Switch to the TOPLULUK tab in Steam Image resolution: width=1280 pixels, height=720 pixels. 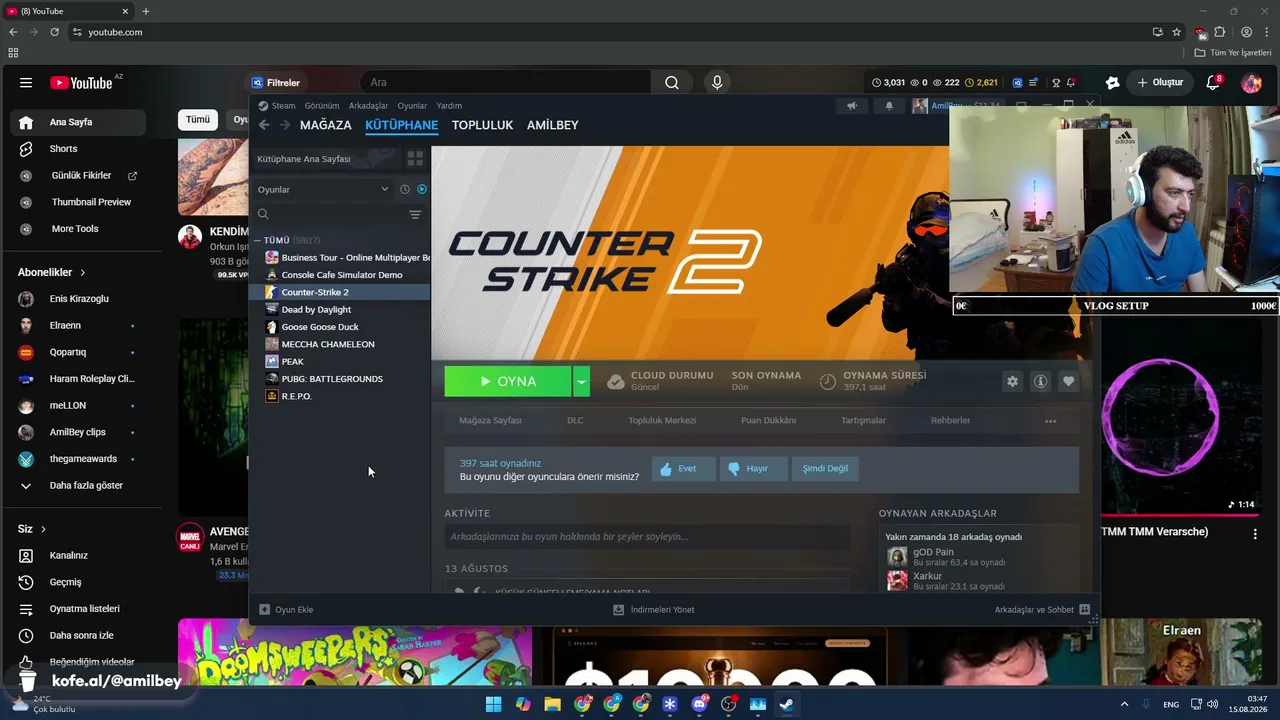[482, 125]
